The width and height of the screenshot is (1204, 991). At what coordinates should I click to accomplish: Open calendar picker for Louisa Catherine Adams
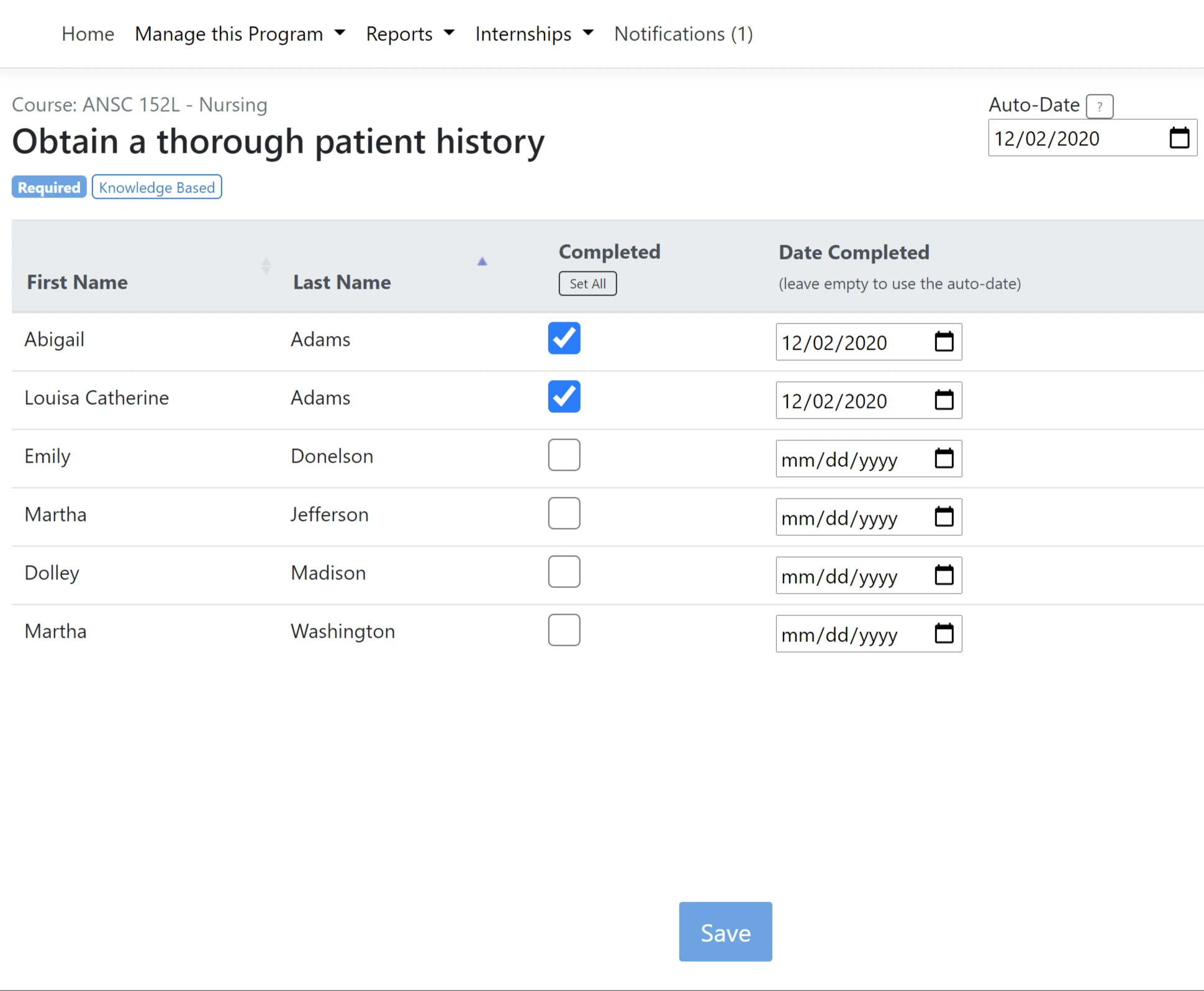(x=943, y=400)
